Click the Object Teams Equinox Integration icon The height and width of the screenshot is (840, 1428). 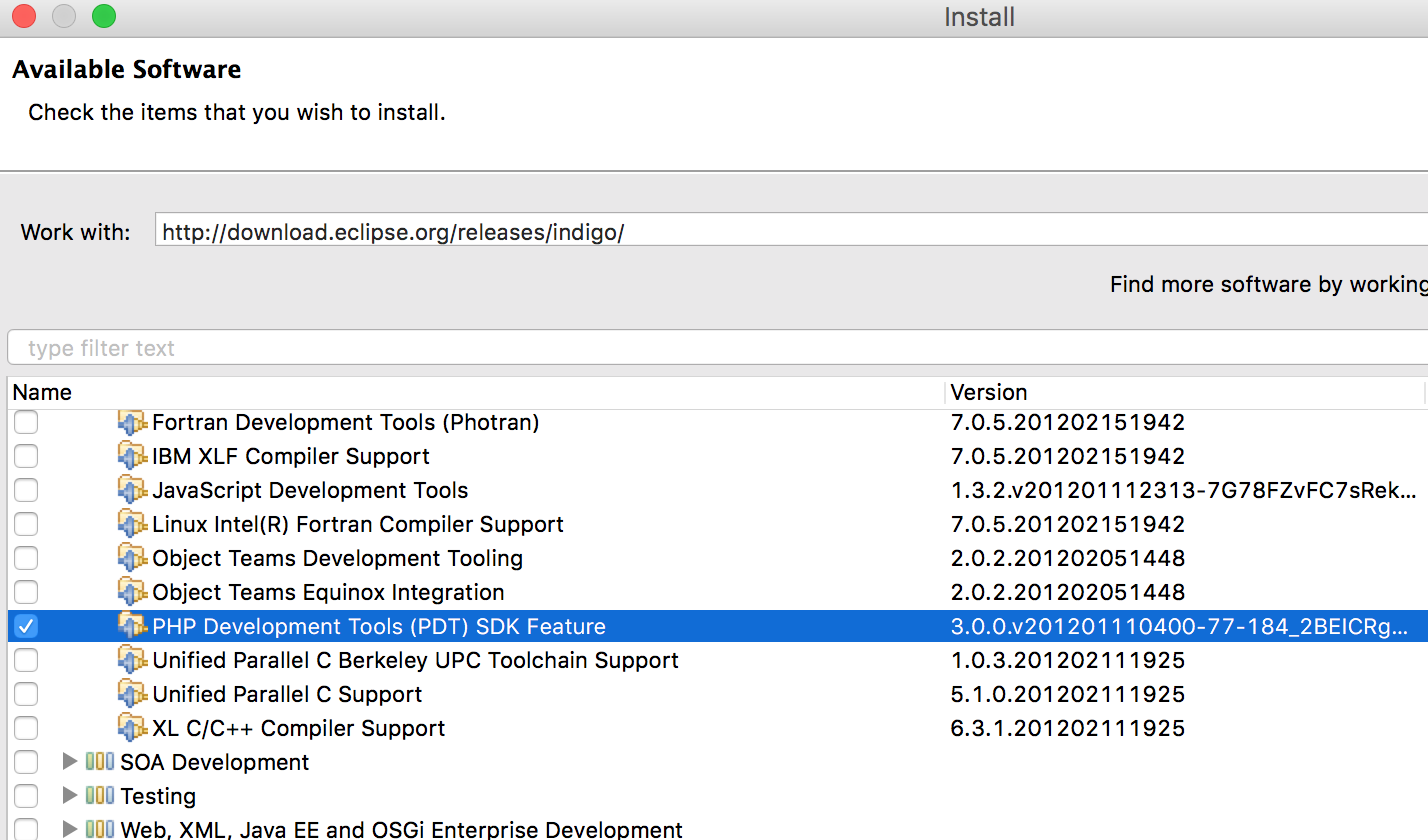coord(132,593)
